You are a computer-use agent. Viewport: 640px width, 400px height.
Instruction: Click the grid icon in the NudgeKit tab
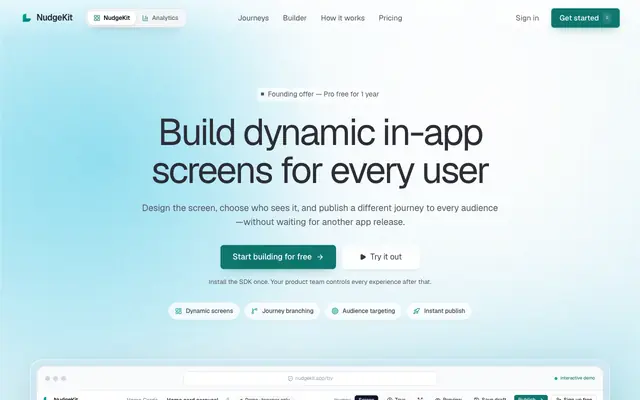[x=97, y=18]
